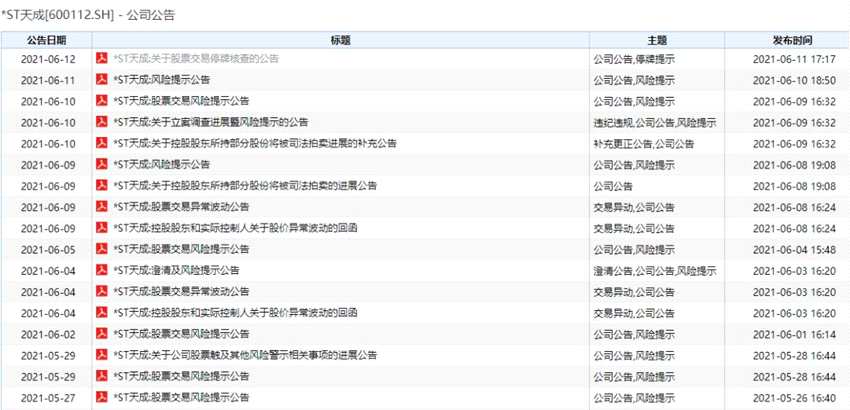Open title 关于控股股东所持部分股份将被司法拍卖的进展公告
The height and width of the screenshot is (410, 850).
point(245,185)
